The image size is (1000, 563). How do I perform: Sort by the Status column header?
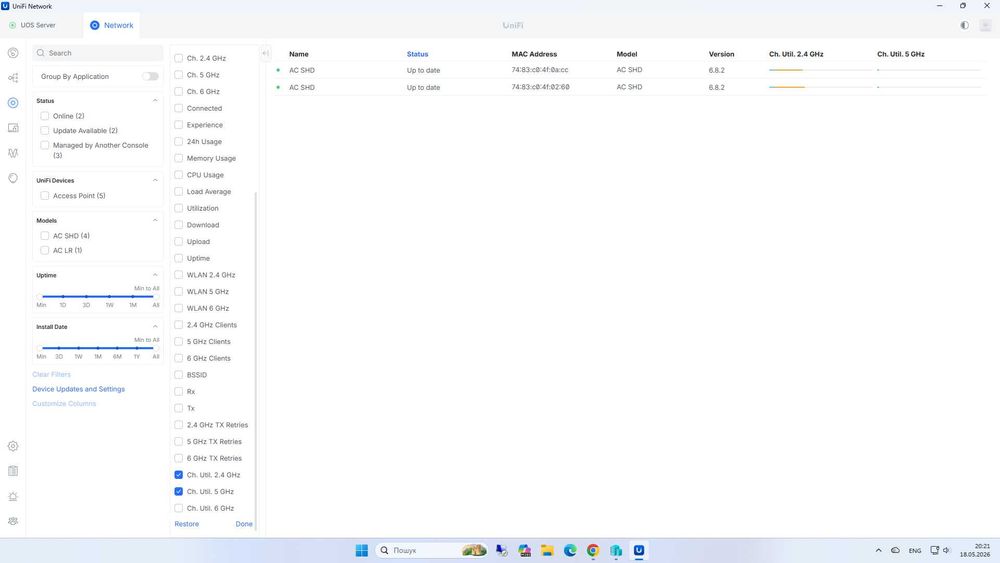pyautogui.click(x=418, y=54)
